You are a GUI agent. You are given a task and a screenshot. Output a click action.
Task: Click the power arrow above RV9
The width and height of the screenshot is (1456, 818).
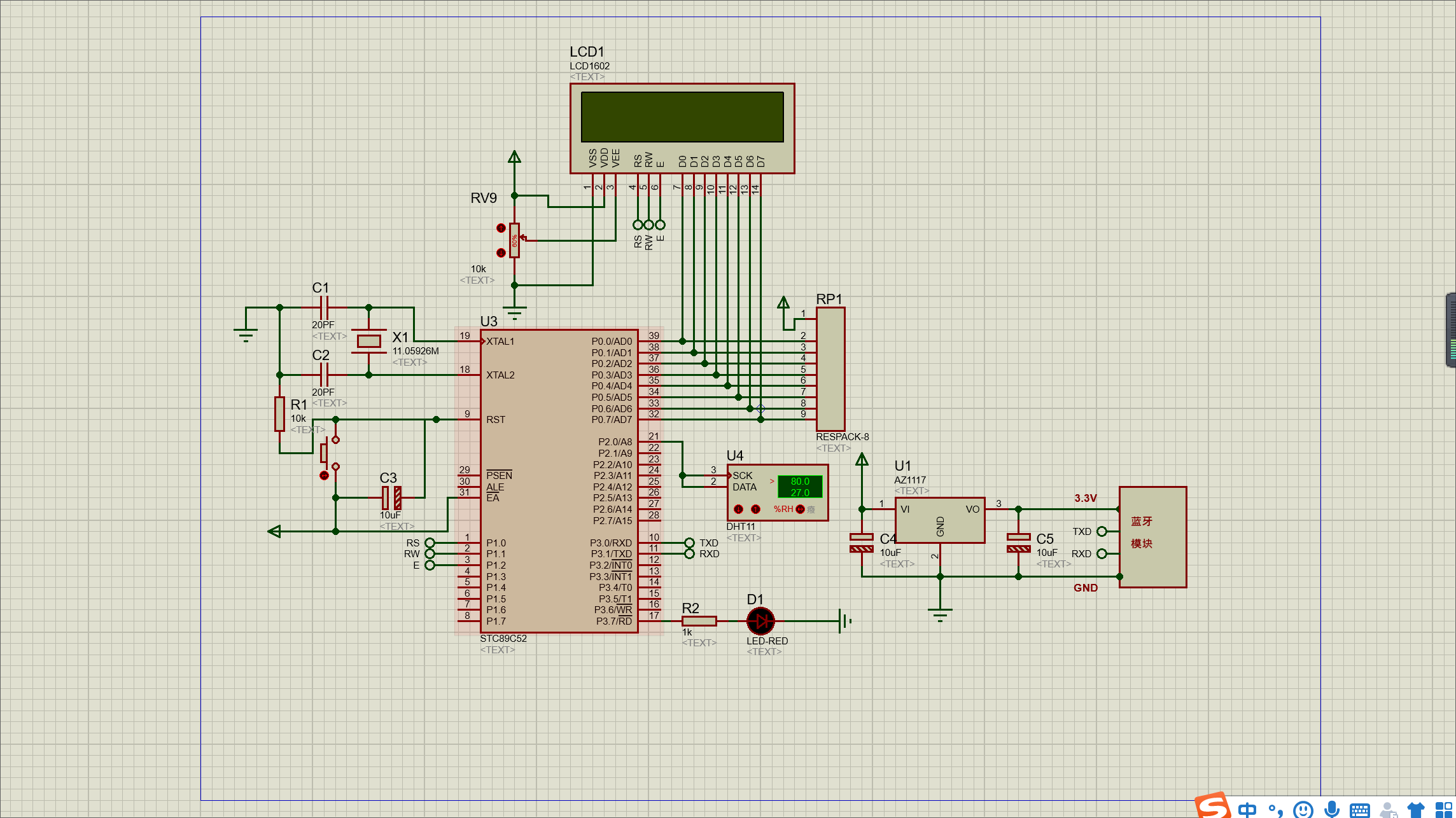tap(514, 156)
